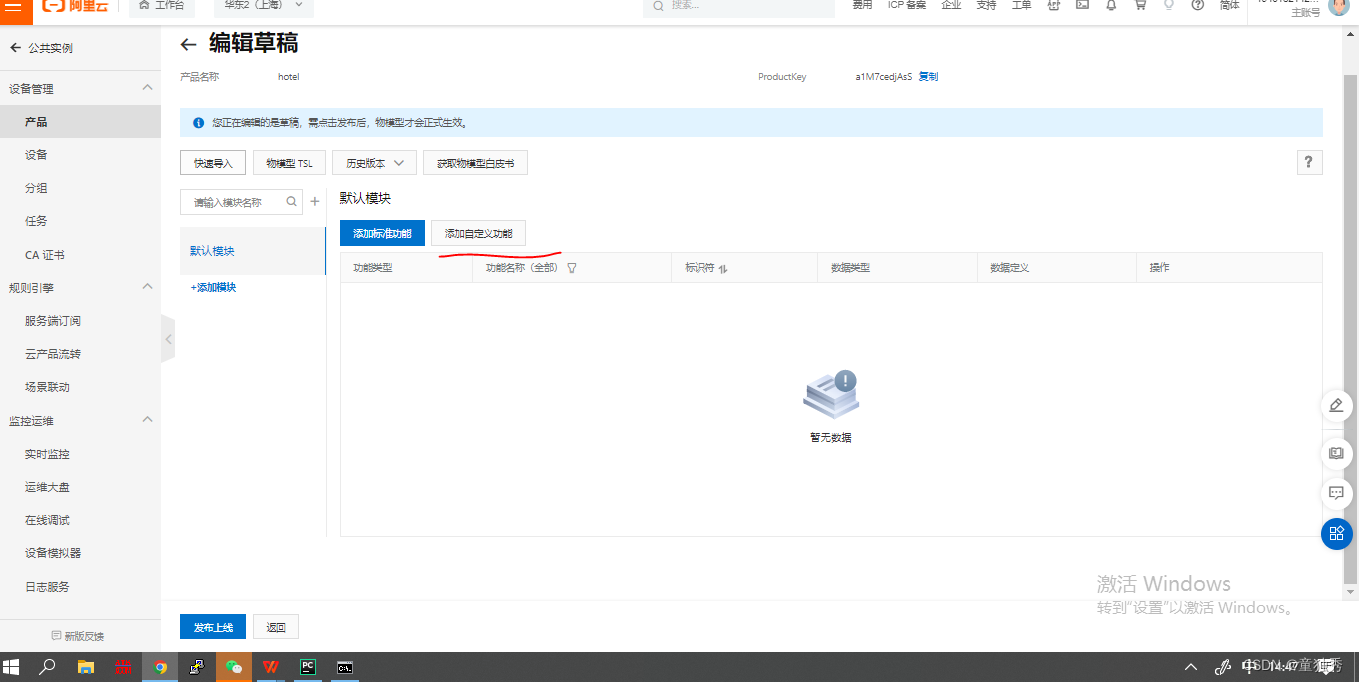This screenshot has width=1359, height=682.
Task: Open the notifications bell
Action: tap(1111, 5)
